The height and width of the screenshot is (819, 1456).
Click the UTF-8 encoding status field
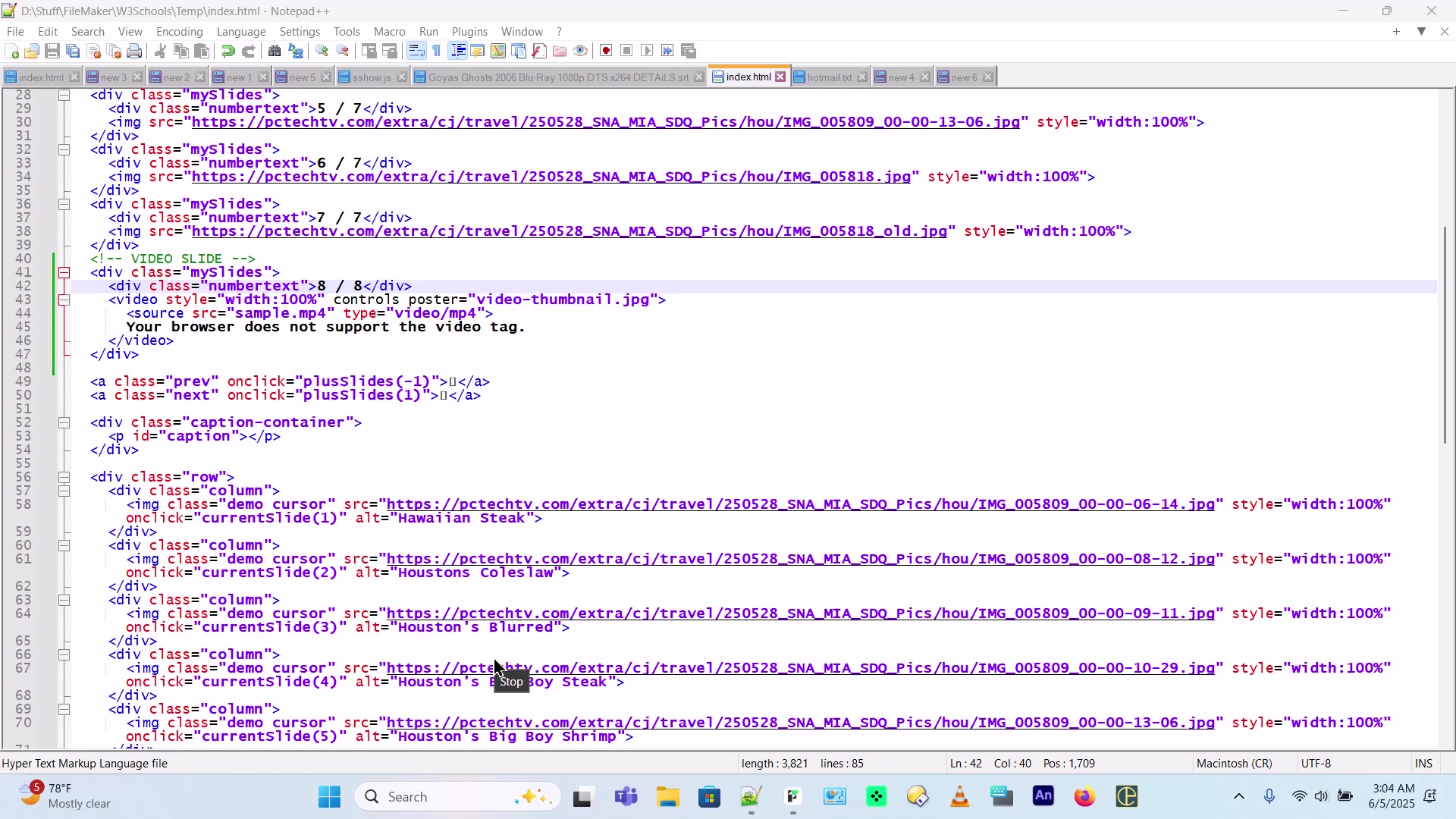point(1316,764)
